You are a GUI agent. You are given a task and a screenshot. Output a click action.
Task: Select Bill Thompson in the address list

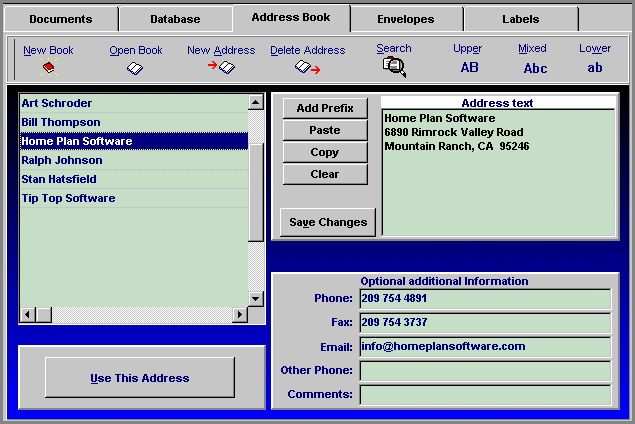[x=134, y=122]
